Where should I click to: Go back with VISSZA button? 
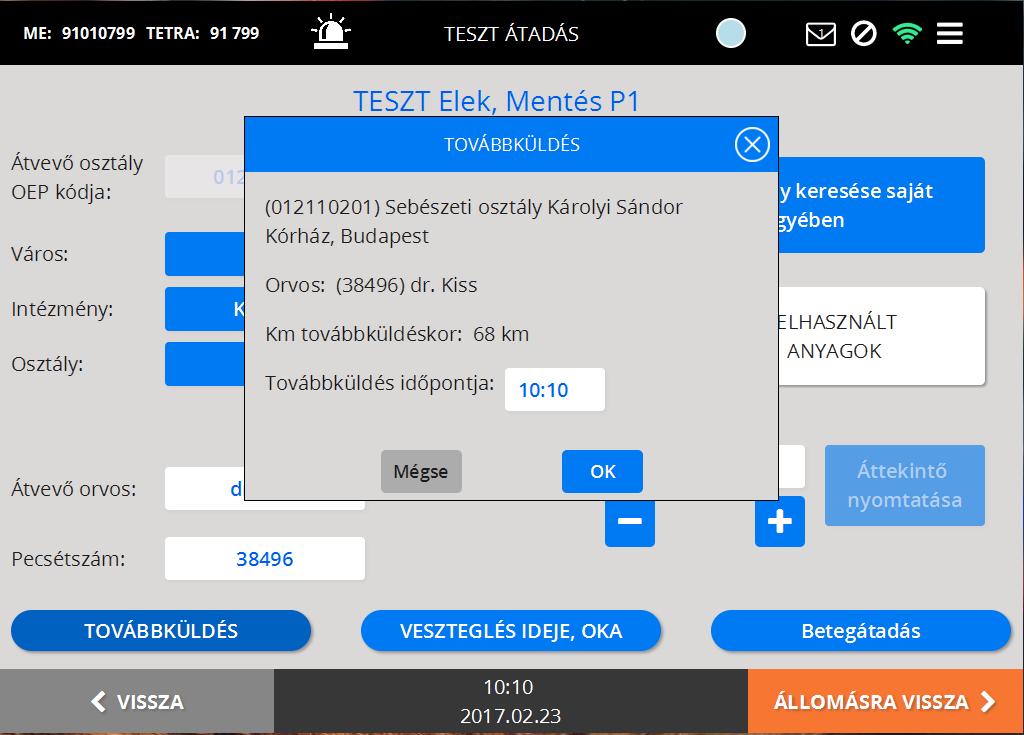[137, 701]
